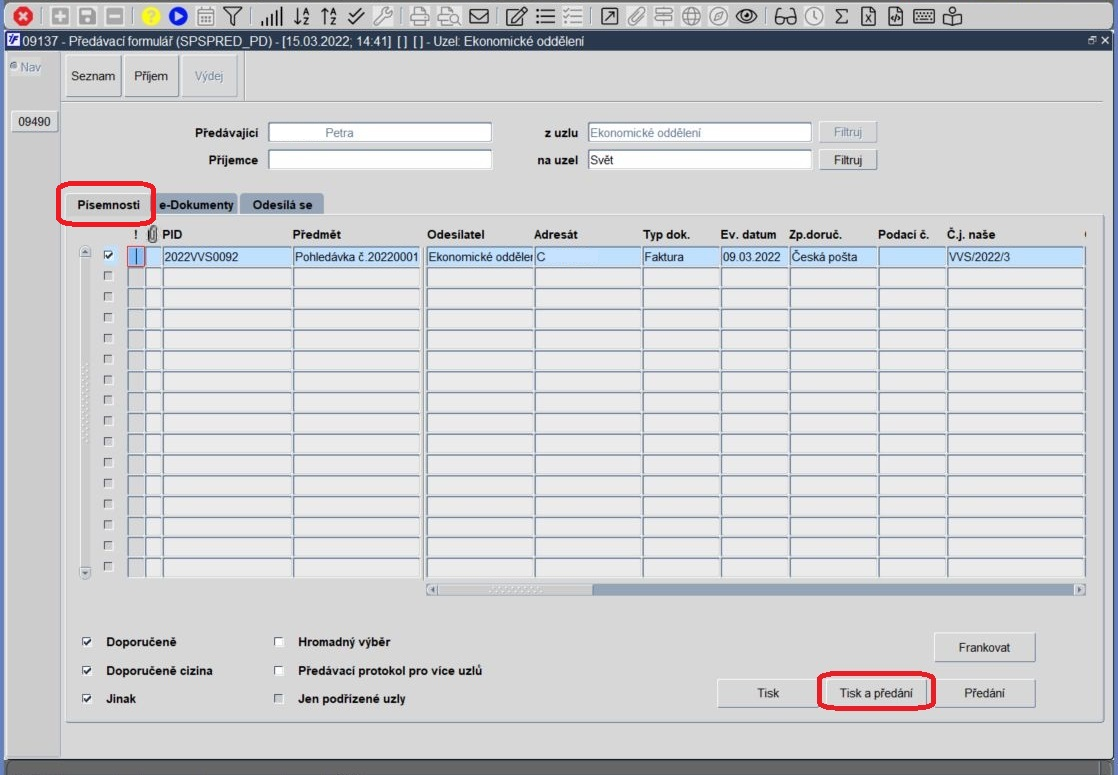Click the horizontal table scrollbar
Viewport: 1118px width, 775px height.
point(756,590)
